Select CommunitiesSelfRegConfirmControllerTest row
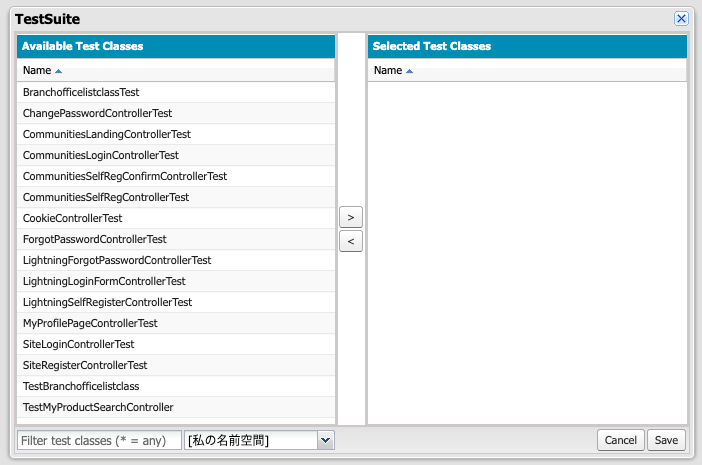702x465 pixels. (176, 176)
